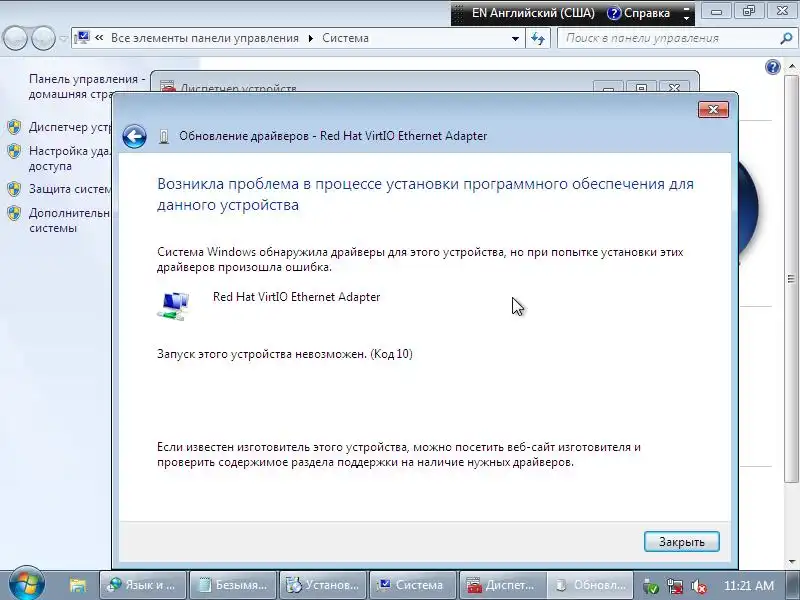Viewport: 800px width, 600px height.
Task: Click the explorer Back navigation button
Action: tap(15, 38)
